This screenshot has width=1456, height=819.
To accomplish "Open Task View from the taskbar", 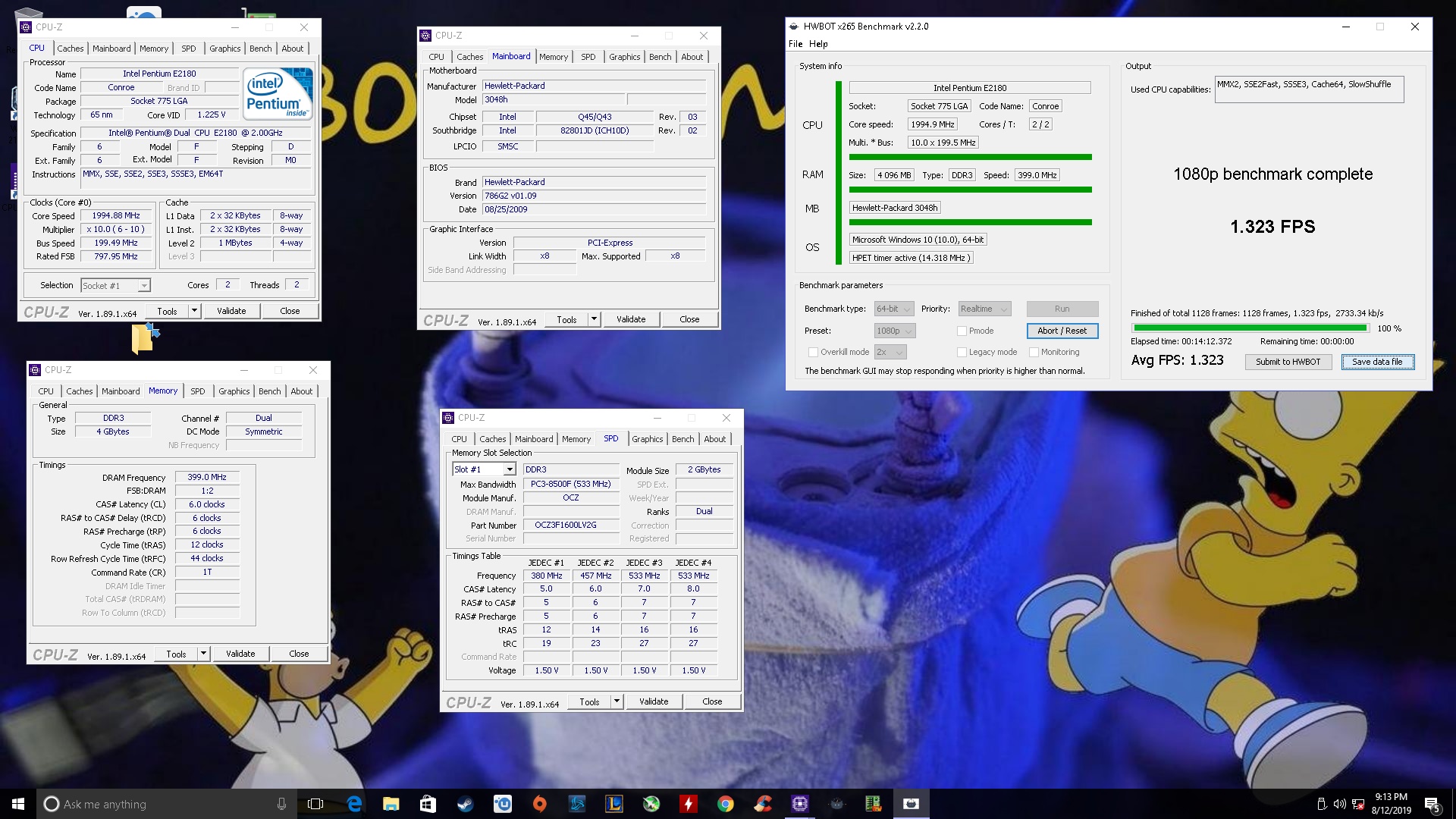I will pyautogui.click(x=315, y=804).
